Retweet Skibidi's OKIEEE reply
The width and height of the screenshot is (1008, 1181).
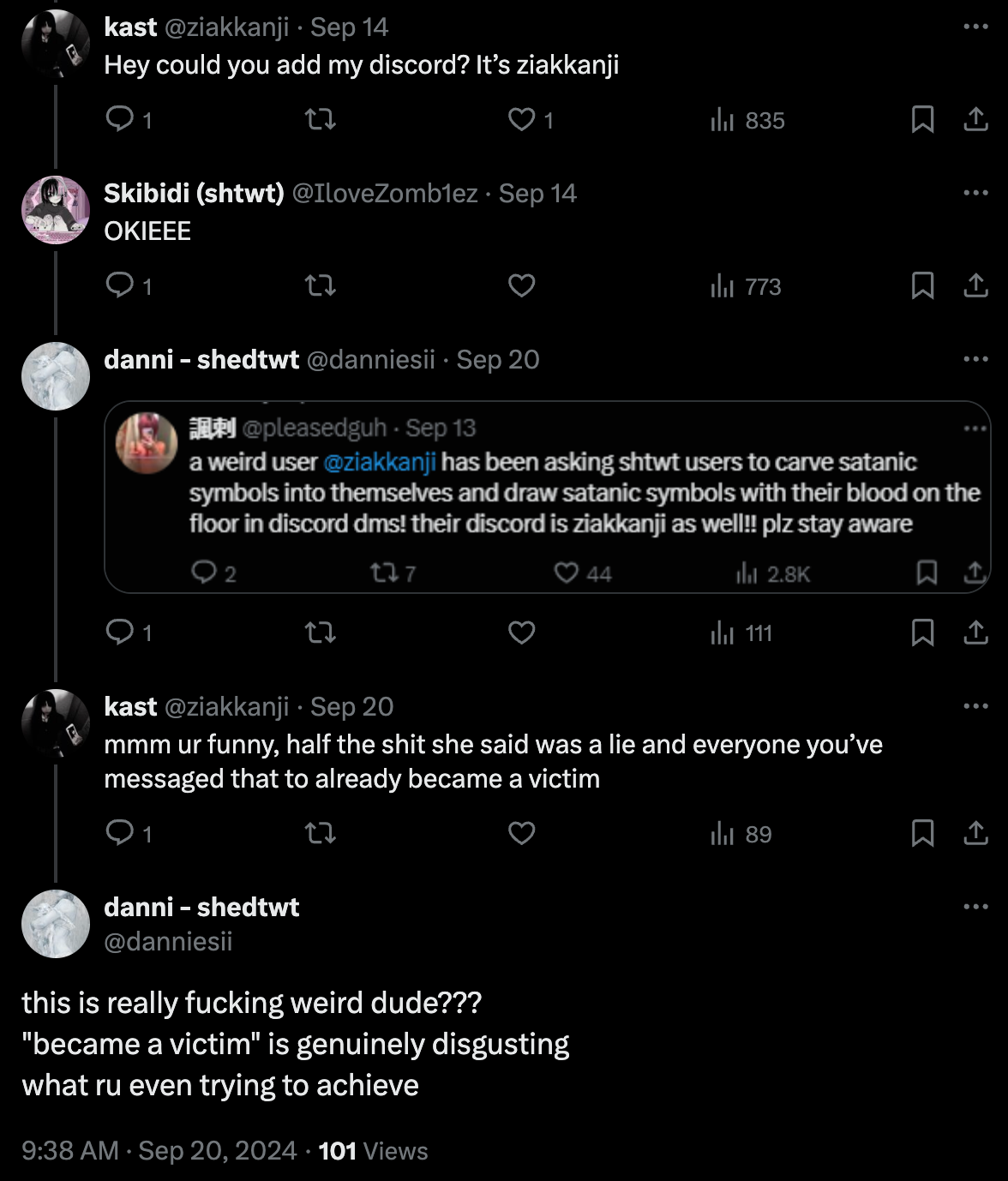(x=321, y=285)
